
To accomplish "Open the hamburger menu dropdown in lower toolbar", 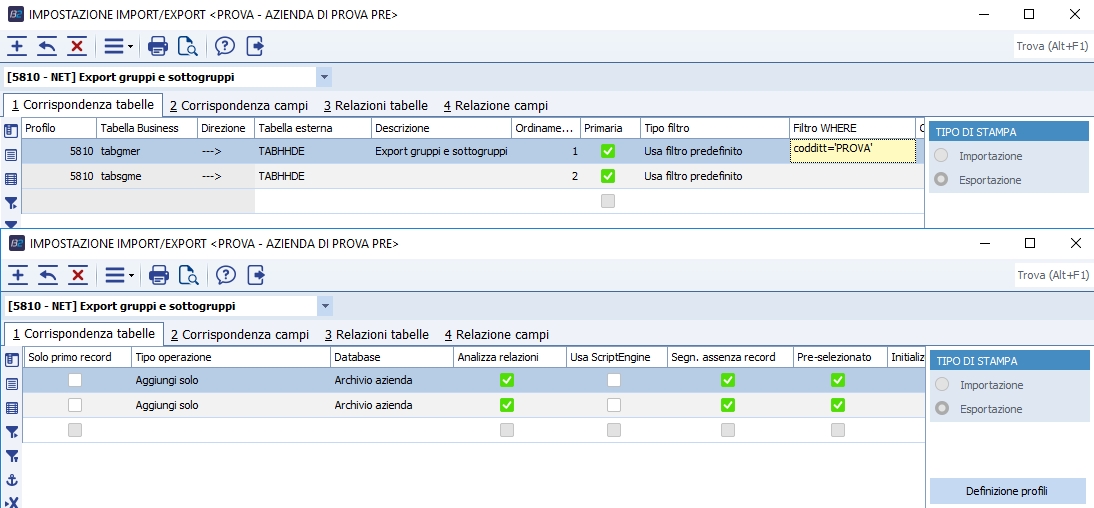I will click(118, 275).
